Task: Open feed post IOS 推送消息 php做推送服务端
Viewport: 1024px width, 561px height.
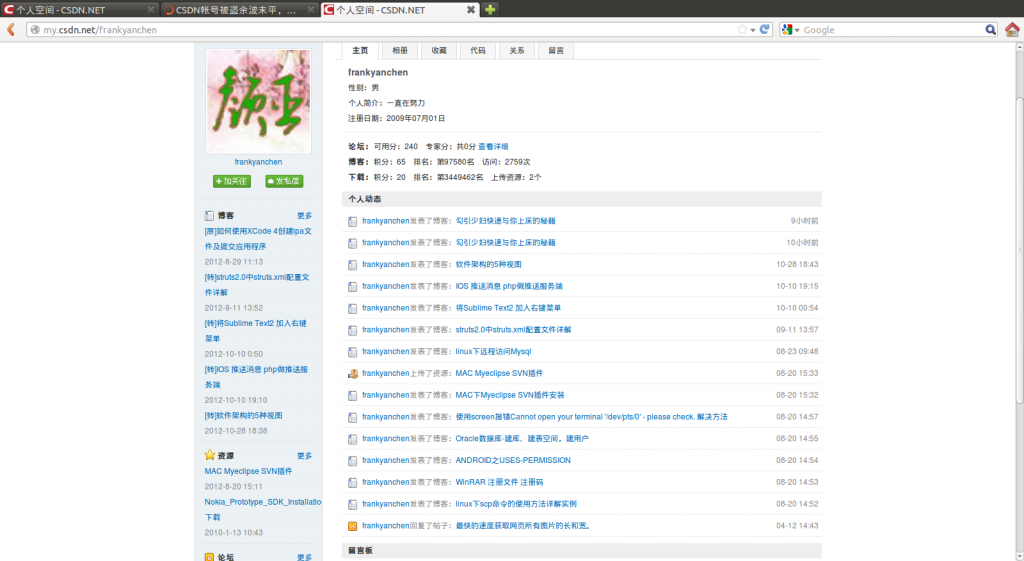Action: pyautogui.click(x=509, y=286)
